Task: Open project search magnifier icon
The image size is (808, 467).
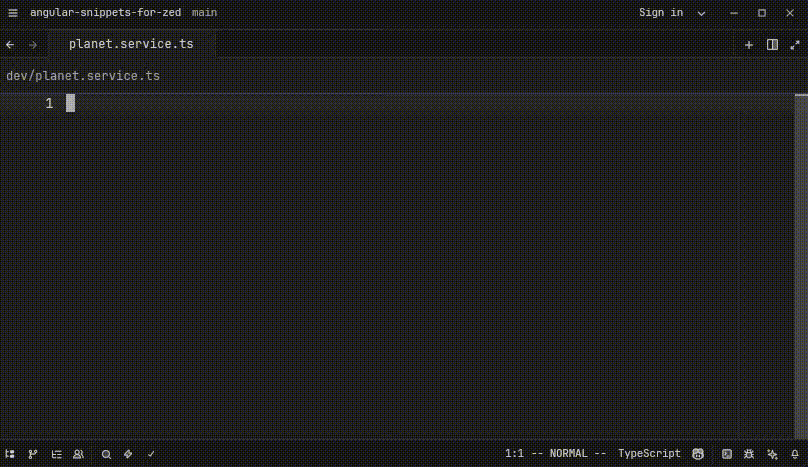Action: point(106,454)
